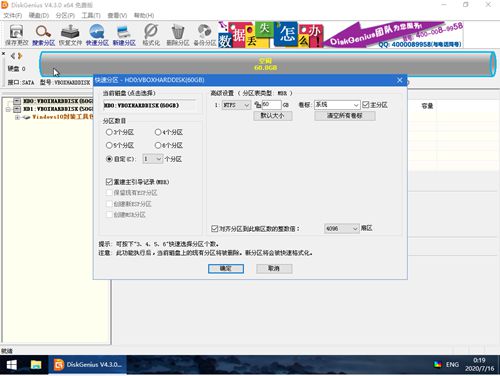Select the 6个分区 radio option
The image size is (500, 376).
[x=158, y=145]
